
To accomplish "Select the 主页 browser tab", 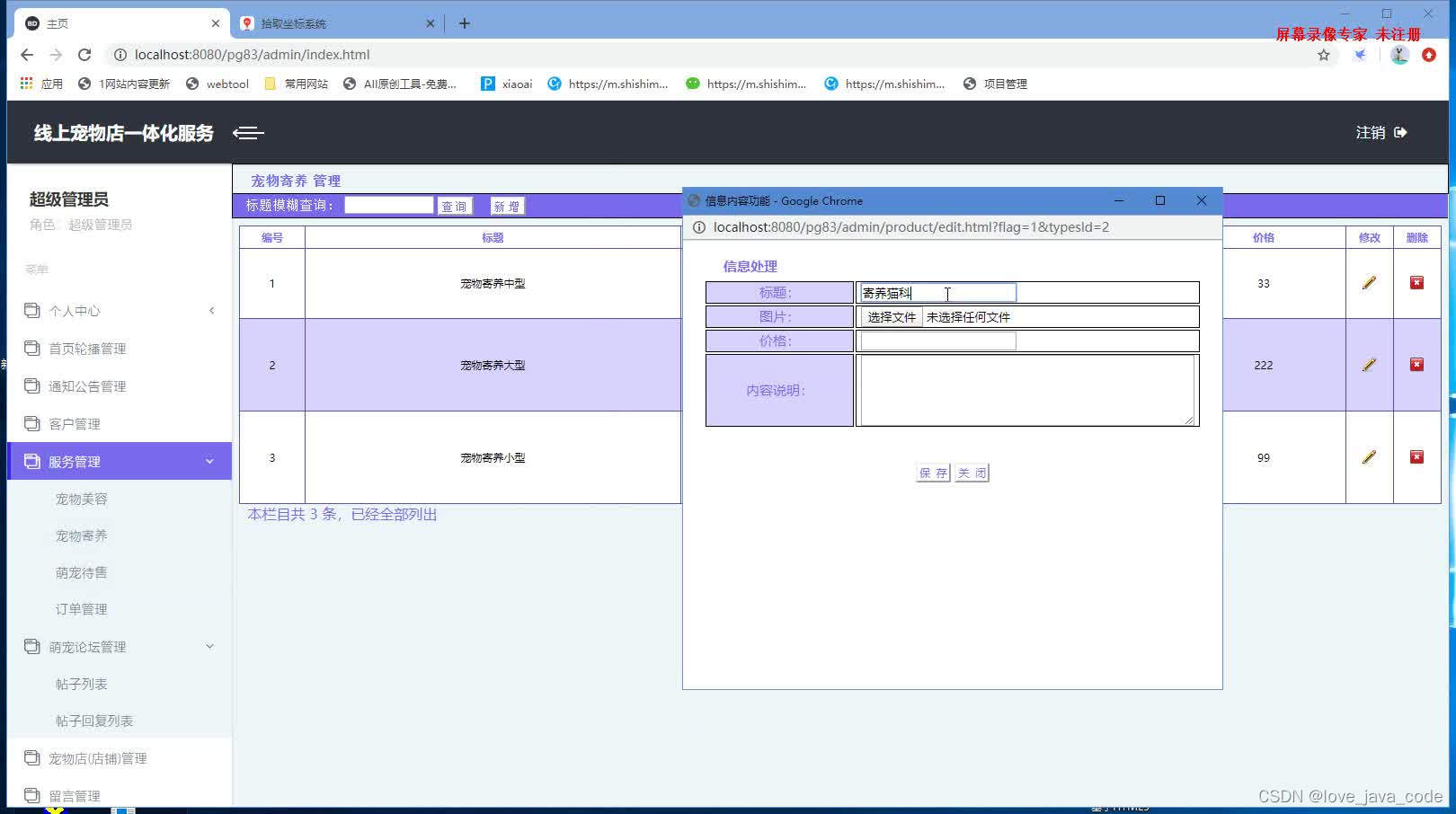I will pyautogui.click(x=121, y=23).
